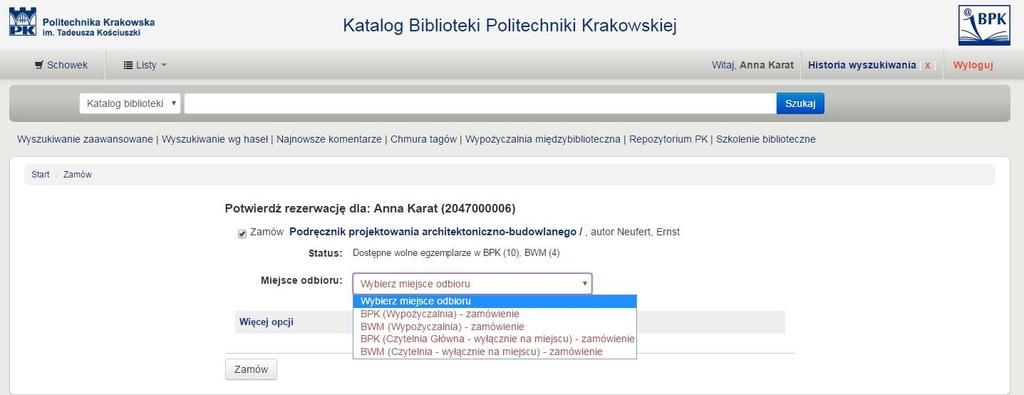
Task: Expand Więcej opcji section
Action: click(266, 322)
